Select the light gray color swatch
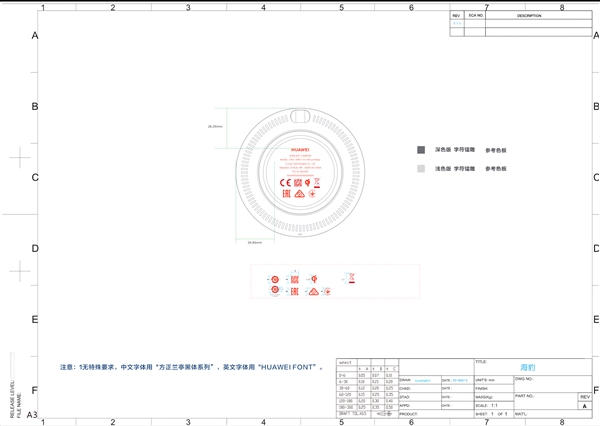The width and height of the screenshot is (600, 426). (421, 169)
